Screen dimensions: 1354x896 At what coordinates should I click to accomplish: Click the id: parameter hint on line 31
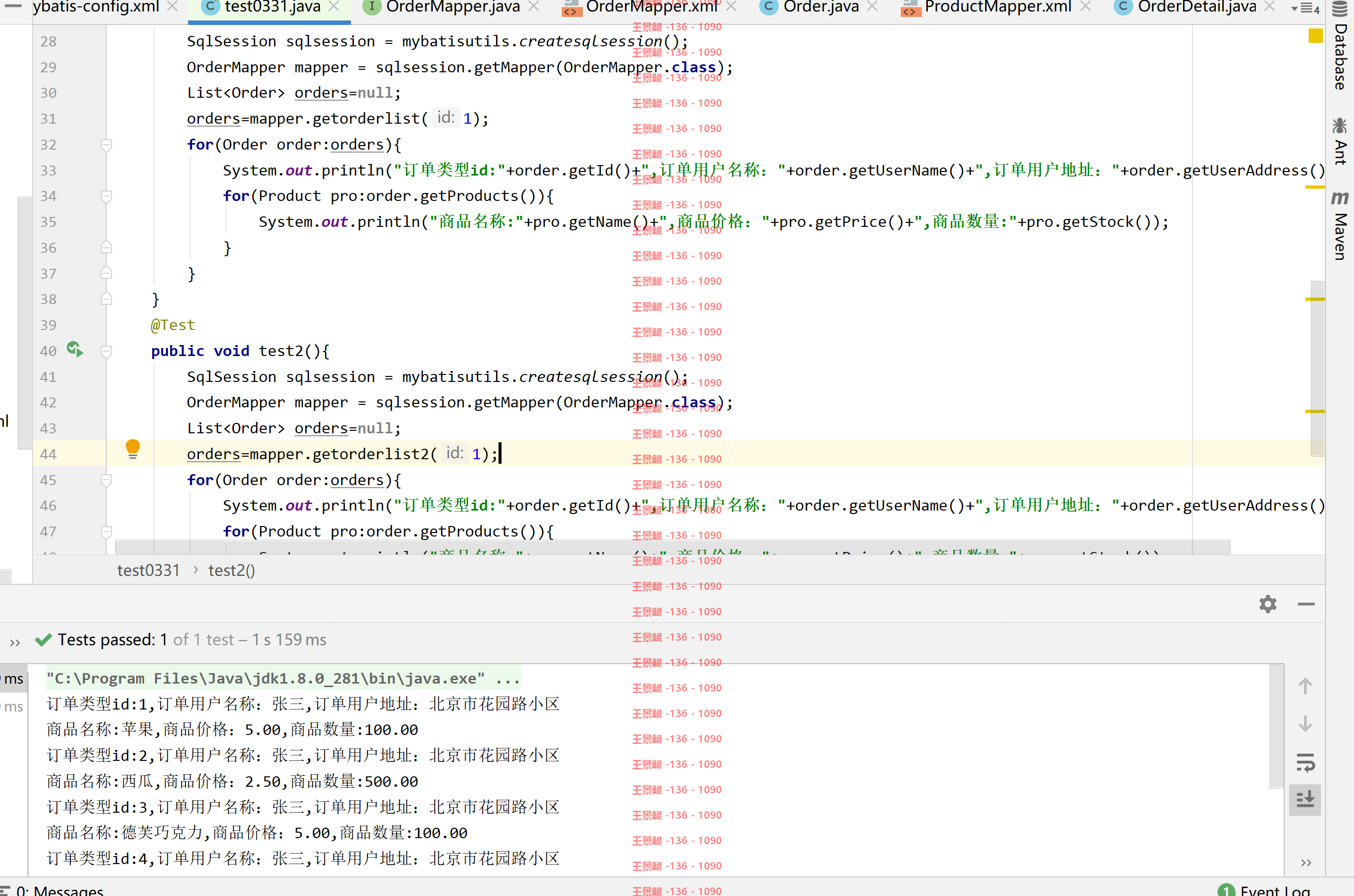[445, 118]
